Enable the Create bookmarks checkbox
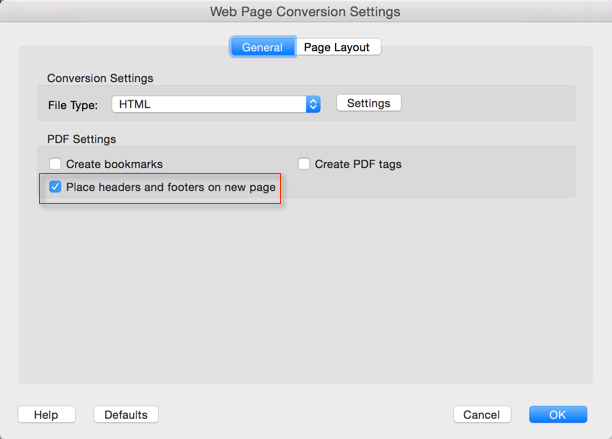The image size is (612, 439). [x=56, y=164]
